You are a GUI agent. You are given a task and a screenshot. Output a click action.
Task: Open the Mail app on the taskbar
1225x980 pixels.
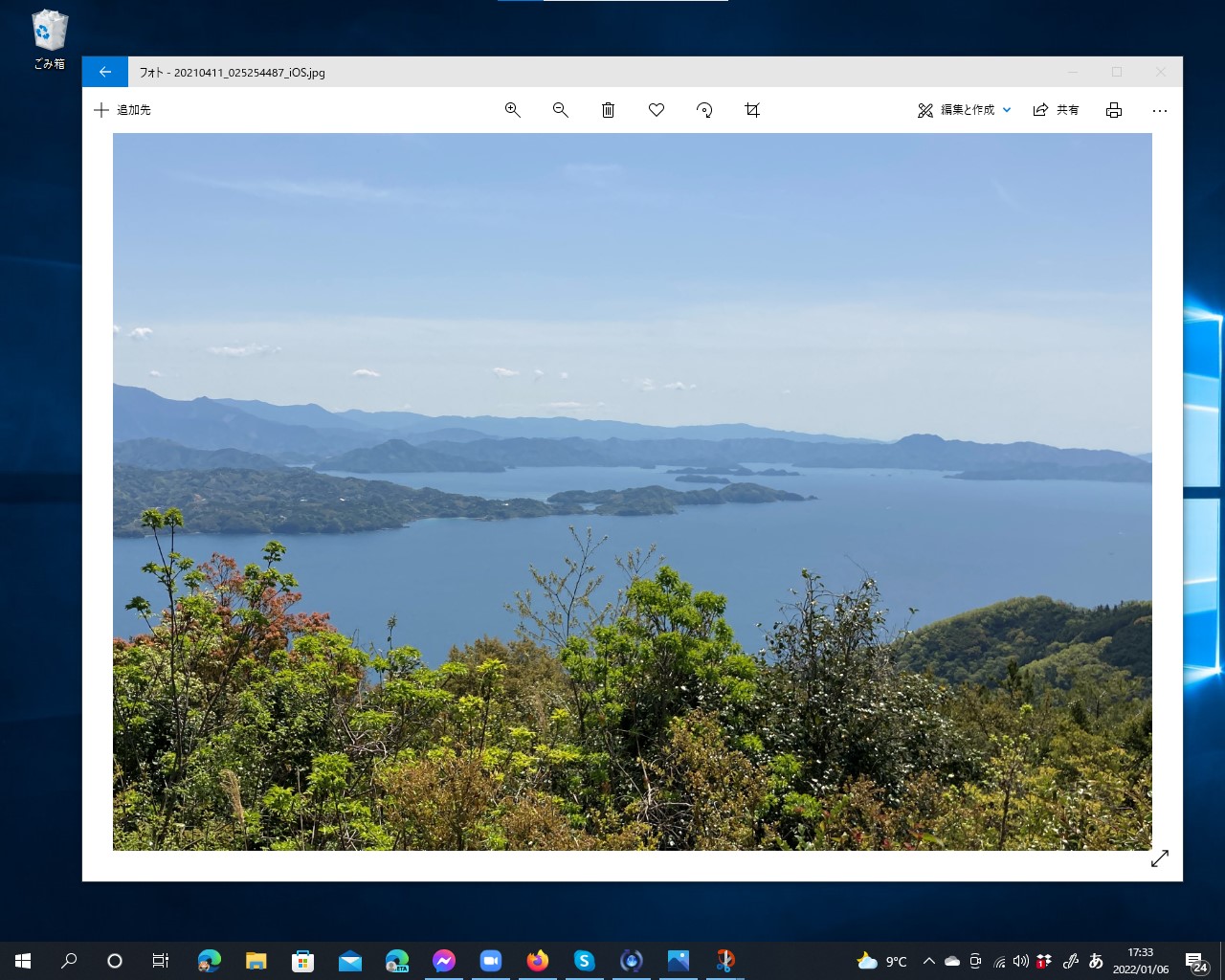point(349,961)
